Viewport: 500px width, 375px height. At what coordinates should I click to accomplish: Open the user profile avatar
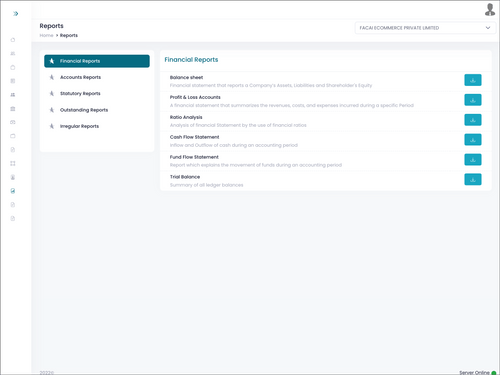pyautogui.click(x=490, y=9)
